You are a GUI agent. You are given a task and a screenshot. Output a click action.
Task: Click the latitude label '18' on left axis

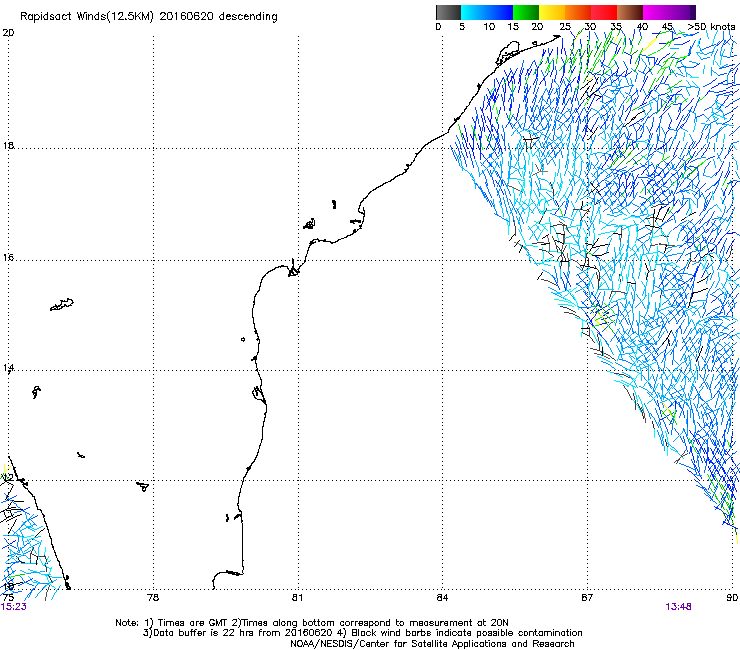click(x=8, y=145)
